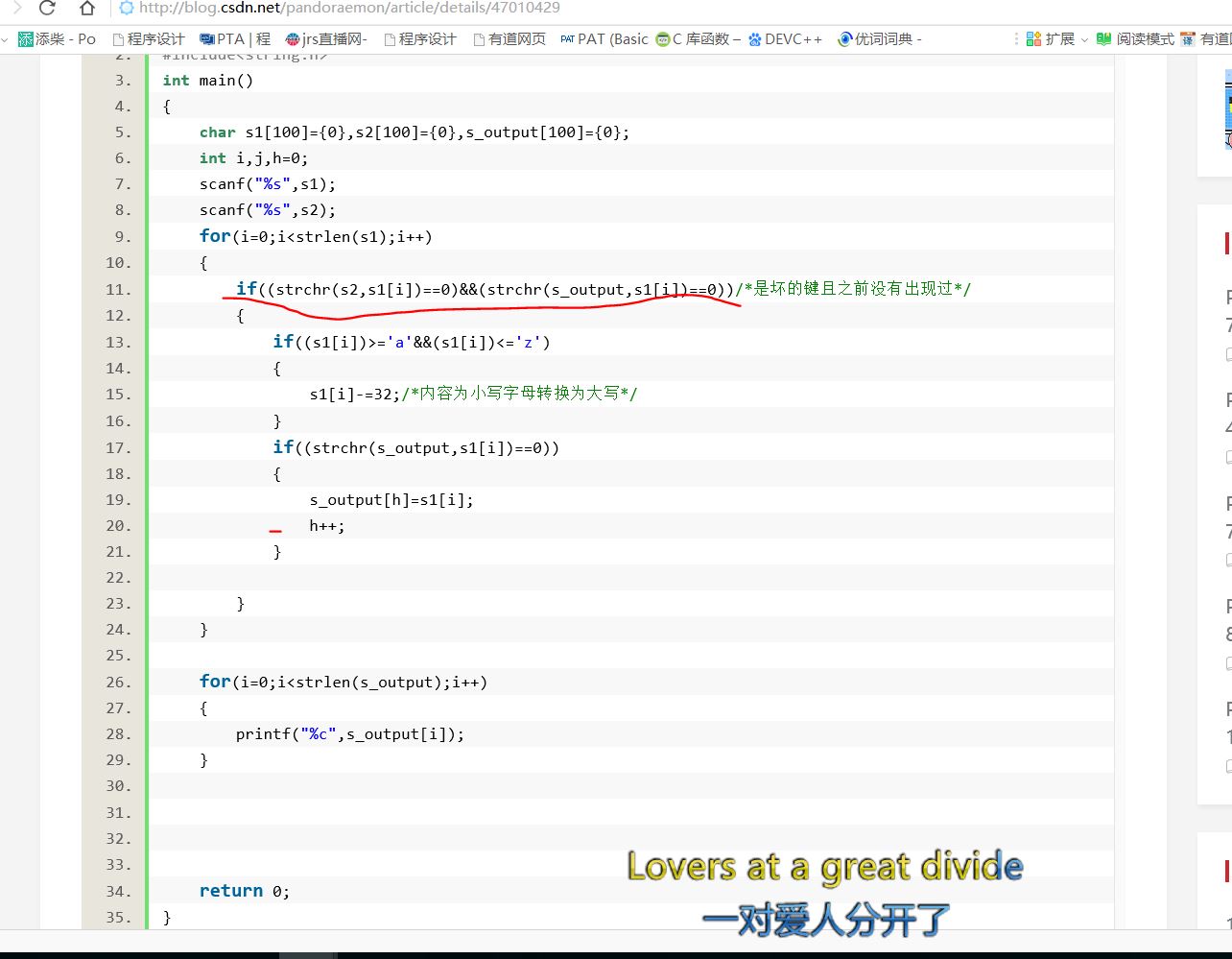1232x959 pixels.
Task: Click the page icon of 有道网页 bookmark
Action: (479, 39)
